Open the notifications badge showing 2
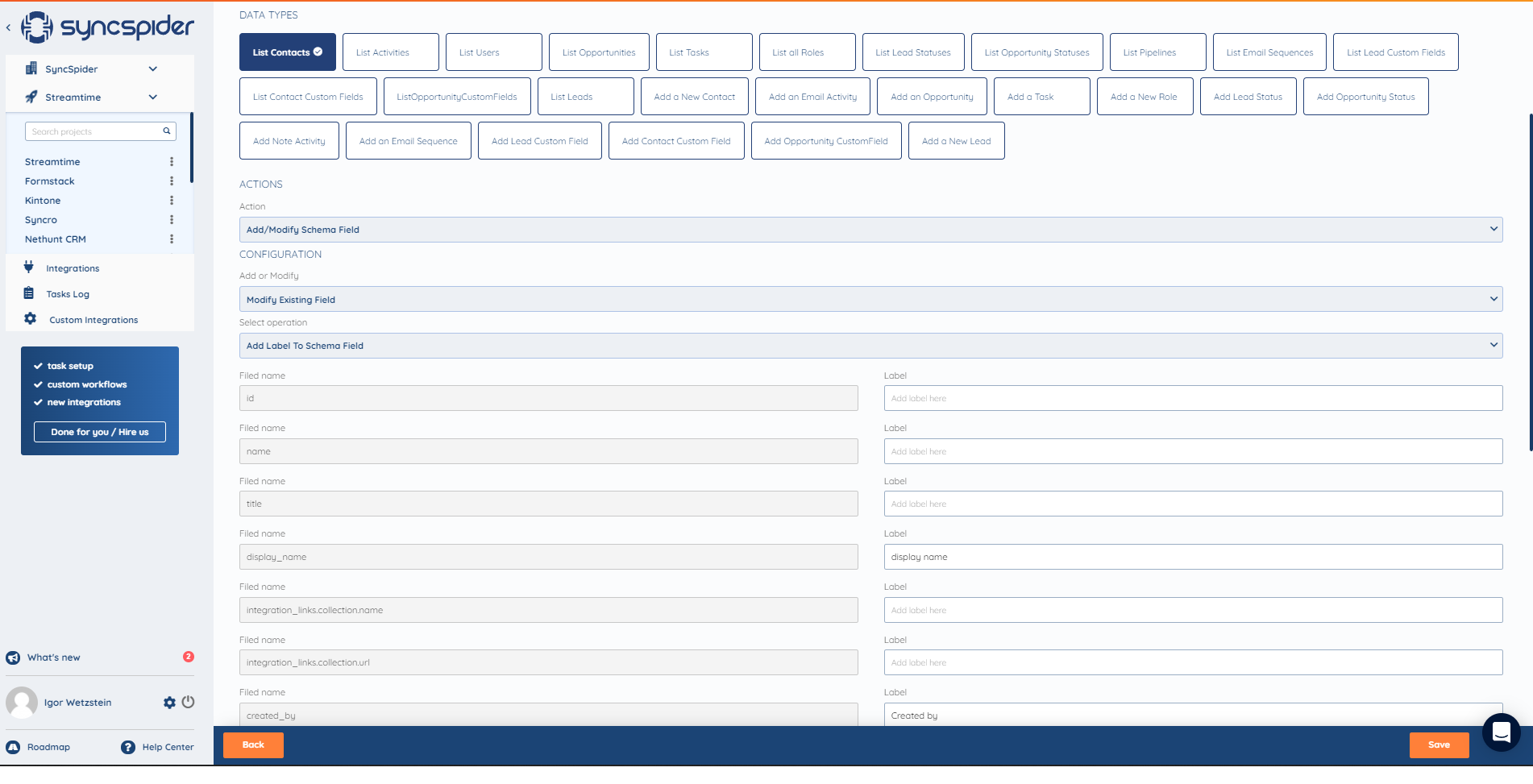1533x784 pixels. [189, 657]
